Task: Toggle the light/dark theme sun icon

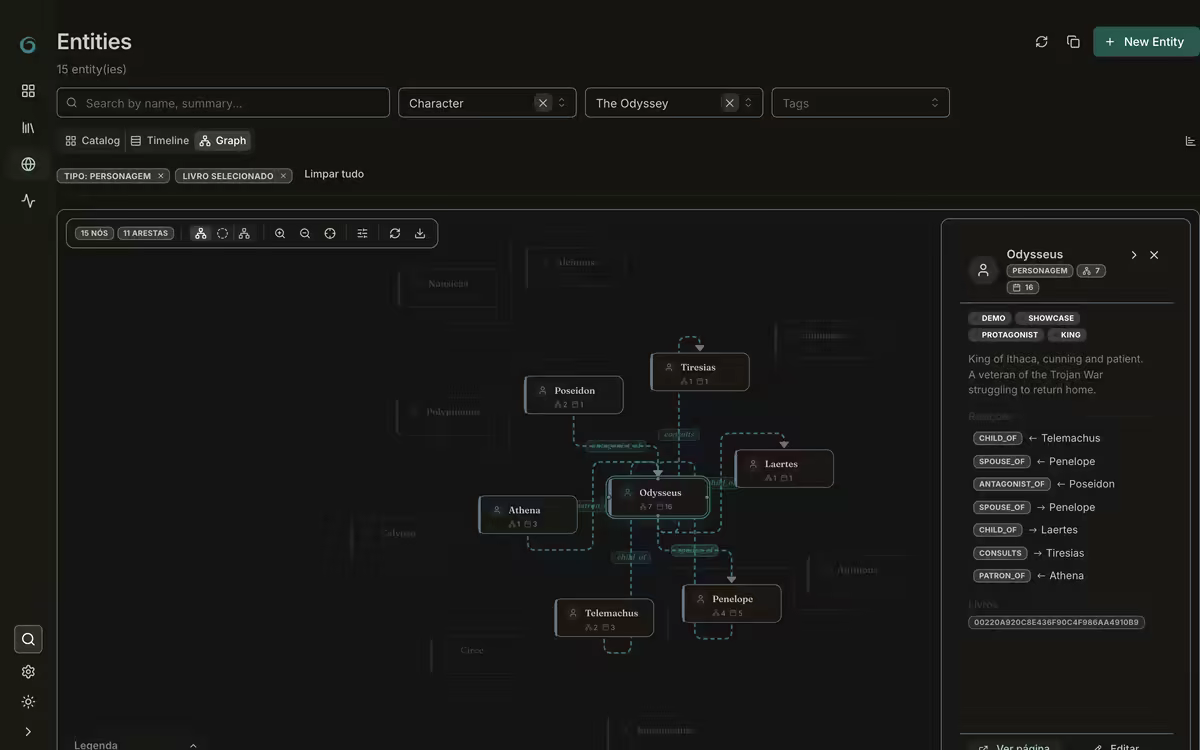Action: point(28,702)
